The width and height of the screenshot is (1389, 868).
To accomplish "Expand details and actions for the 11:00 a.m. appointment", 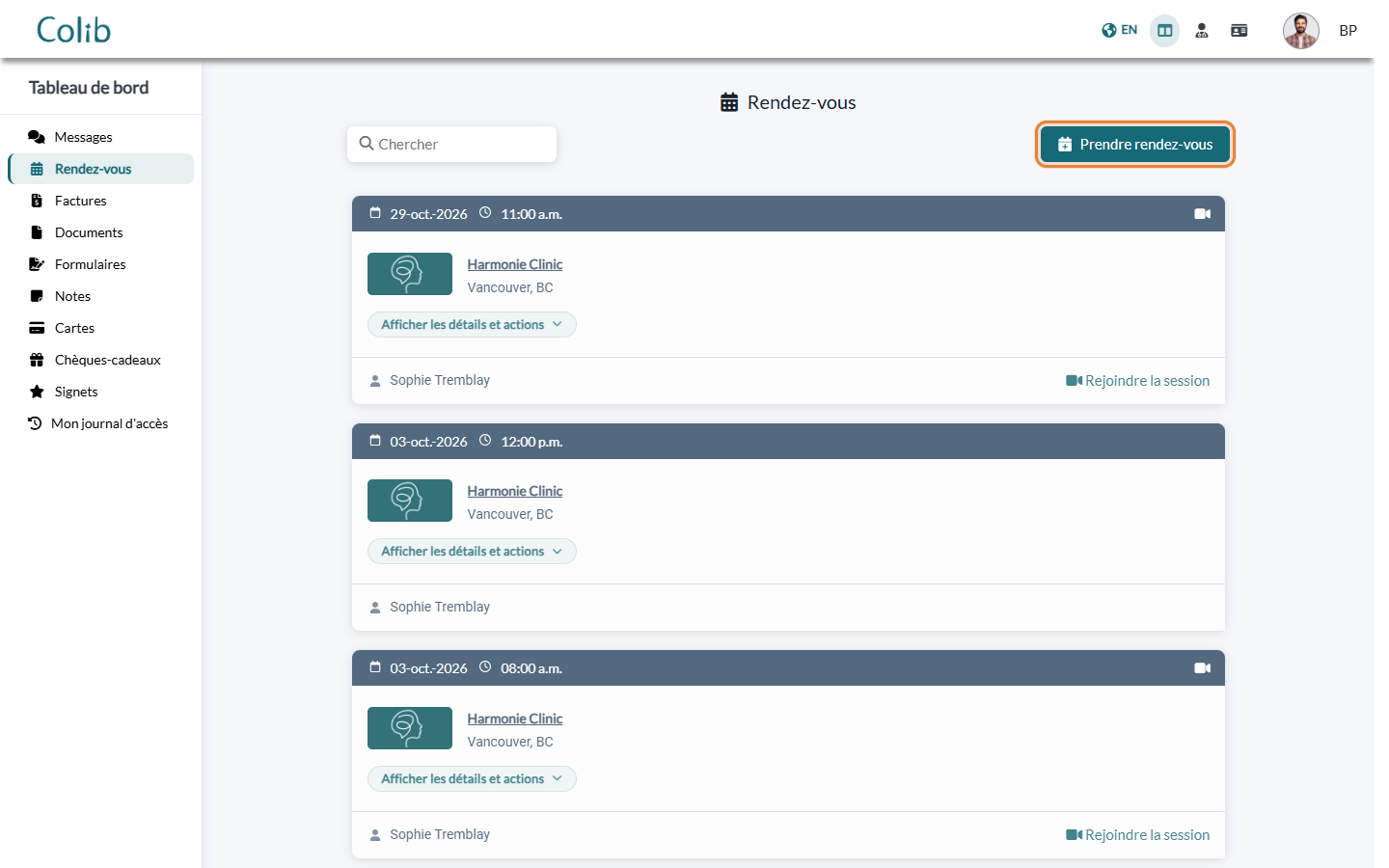I will pyautogui.click(x=472, y=325).
